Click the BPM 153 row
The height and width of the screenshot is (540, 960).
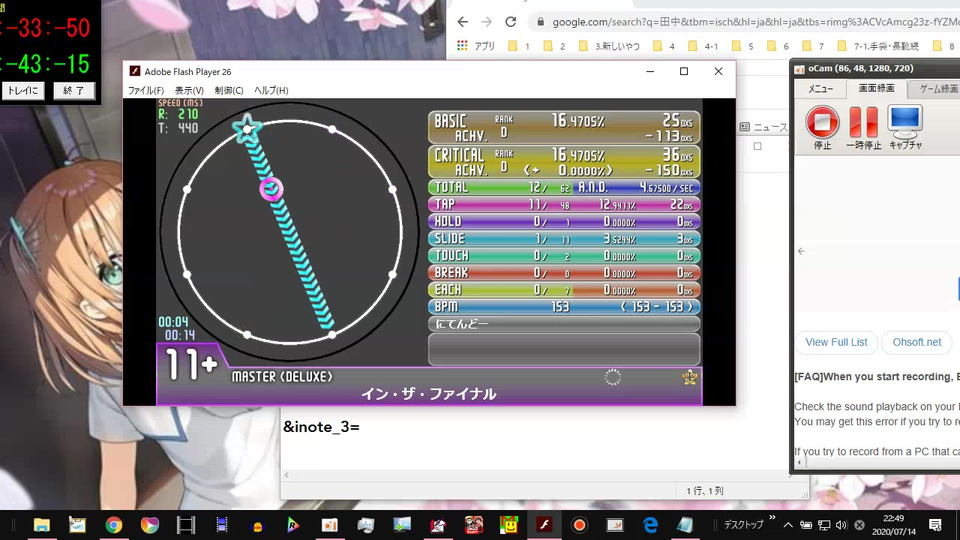pos(563,307)
